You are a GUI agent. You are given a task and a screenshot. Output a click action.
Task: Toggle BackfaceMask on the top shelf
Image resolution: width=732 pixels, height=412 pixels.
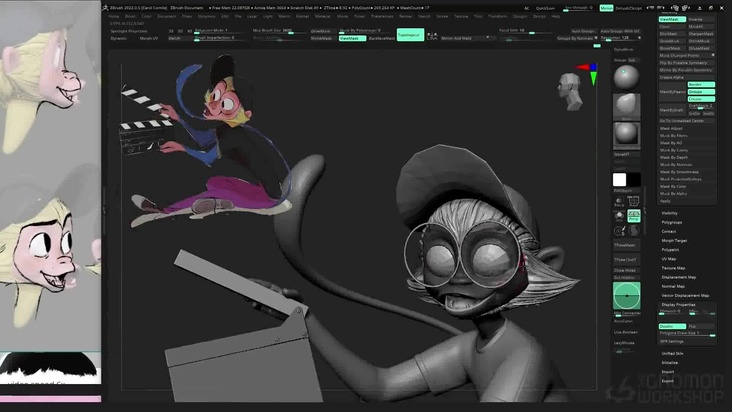pyautogui.click(x=381, y=38)
